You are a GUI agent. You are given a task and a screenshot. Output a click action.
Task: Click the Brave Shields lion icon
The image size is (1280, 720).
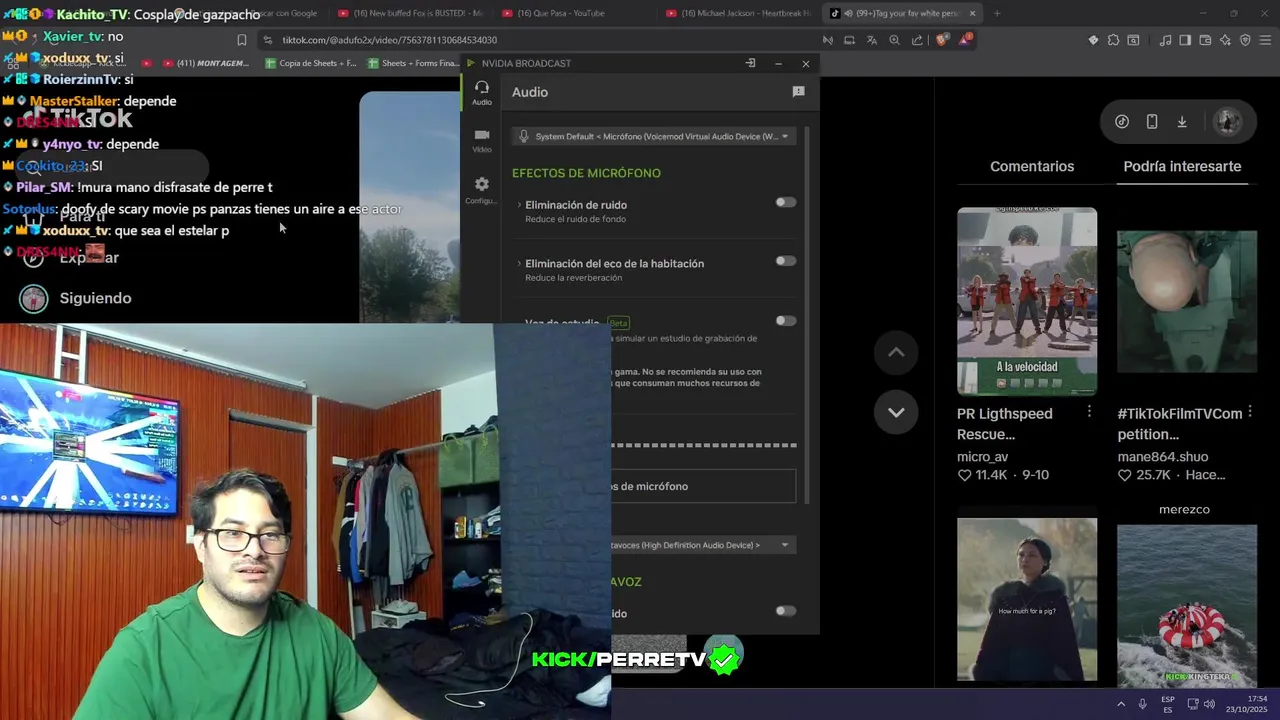pos(942,40)
